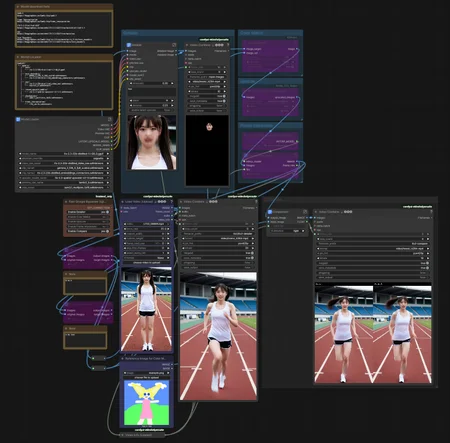Expand the Model Loader node via its corner icon
The height and width of the screenshot is (443, 450).
(x=110, y=119)
